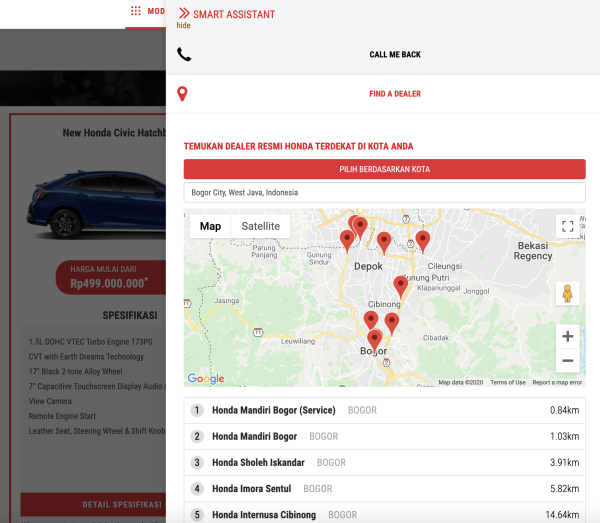Click the map marker near Cibinong
600x523 pixels.
400,286
